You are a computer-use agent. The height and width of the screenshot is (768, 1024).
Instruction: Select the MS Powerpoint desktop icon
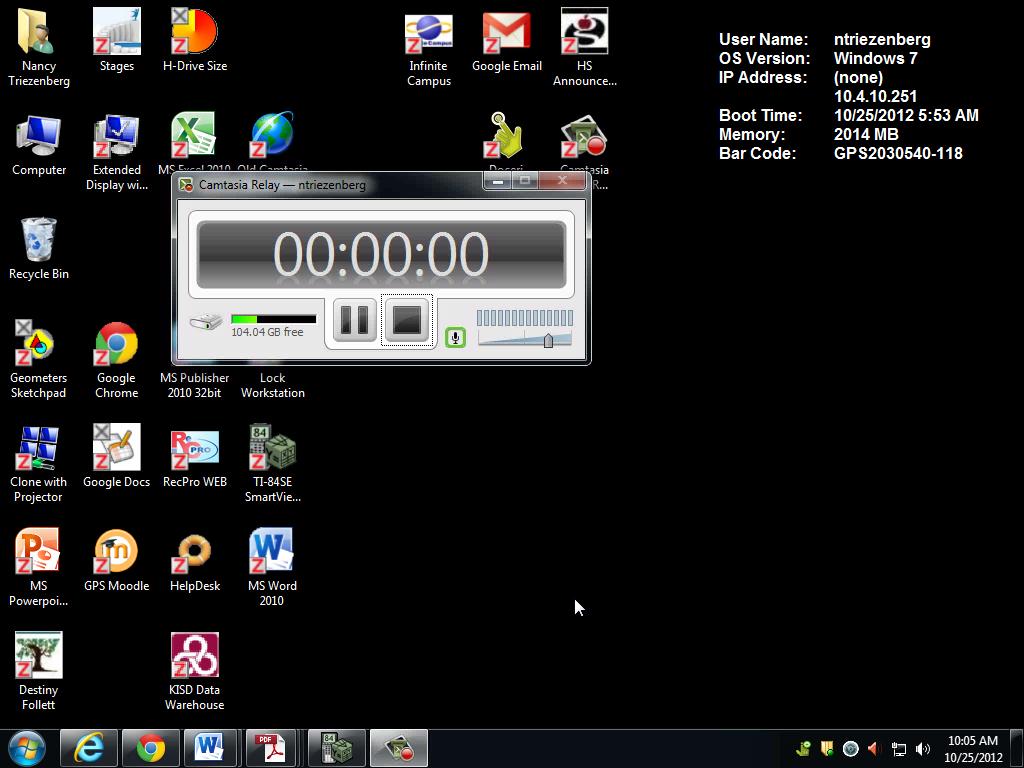39,567
